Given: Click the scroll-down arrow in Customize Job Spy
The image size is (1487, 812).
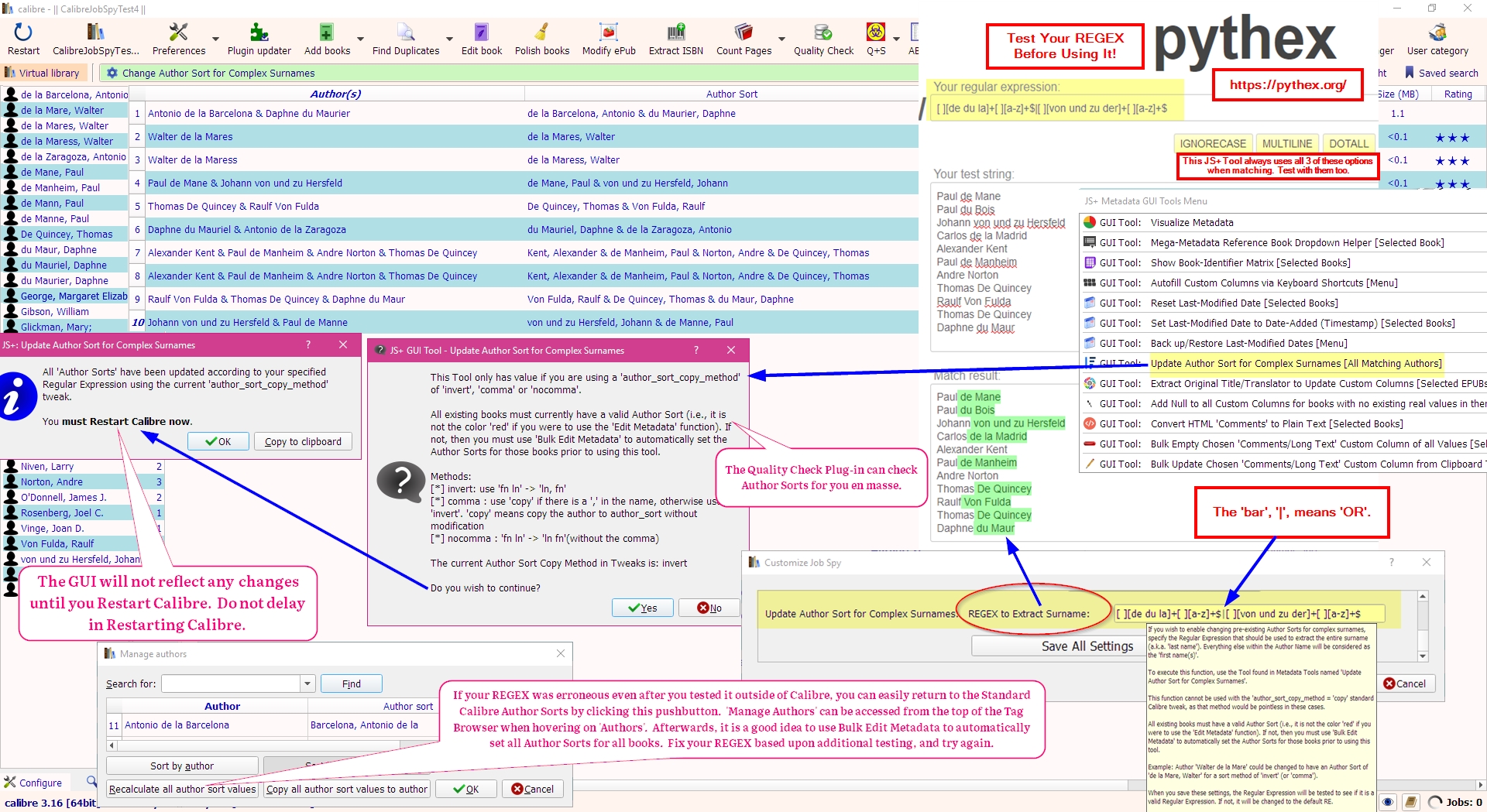Looking at the screenshot, I should coord(1423,656).
